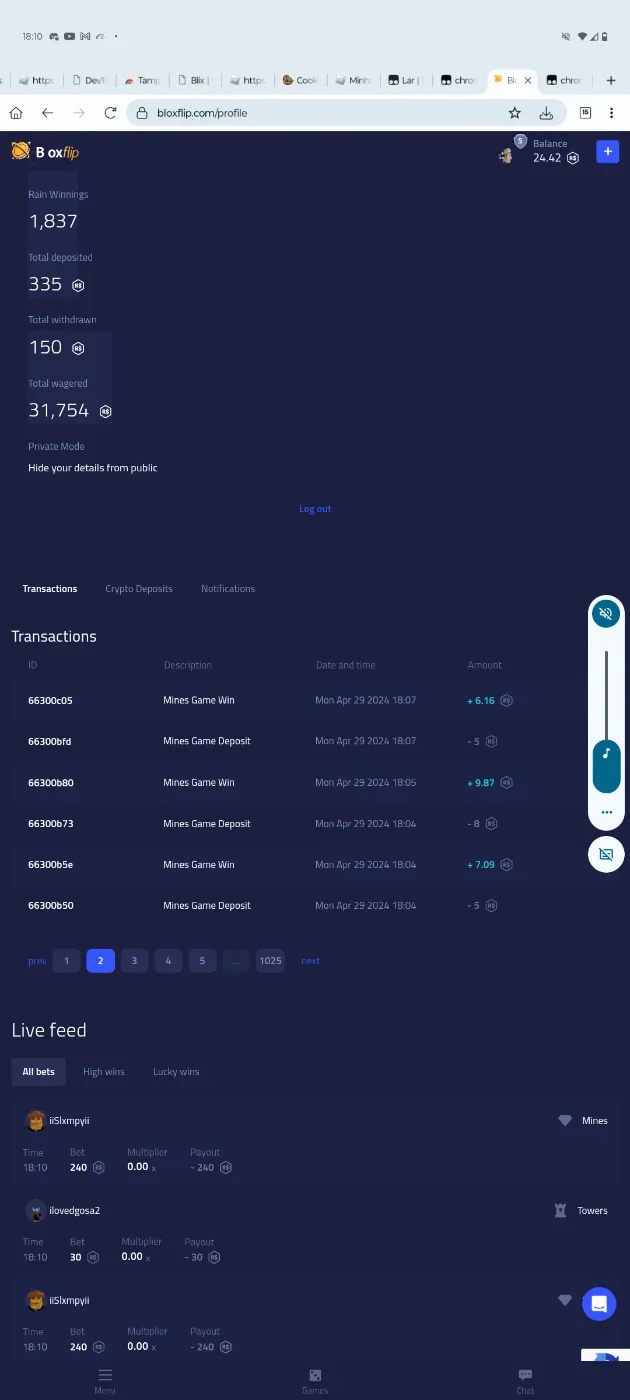This screenshot has height=1400, width=630.
Task: Show All bets in live feed
Action: (39, 1072)
